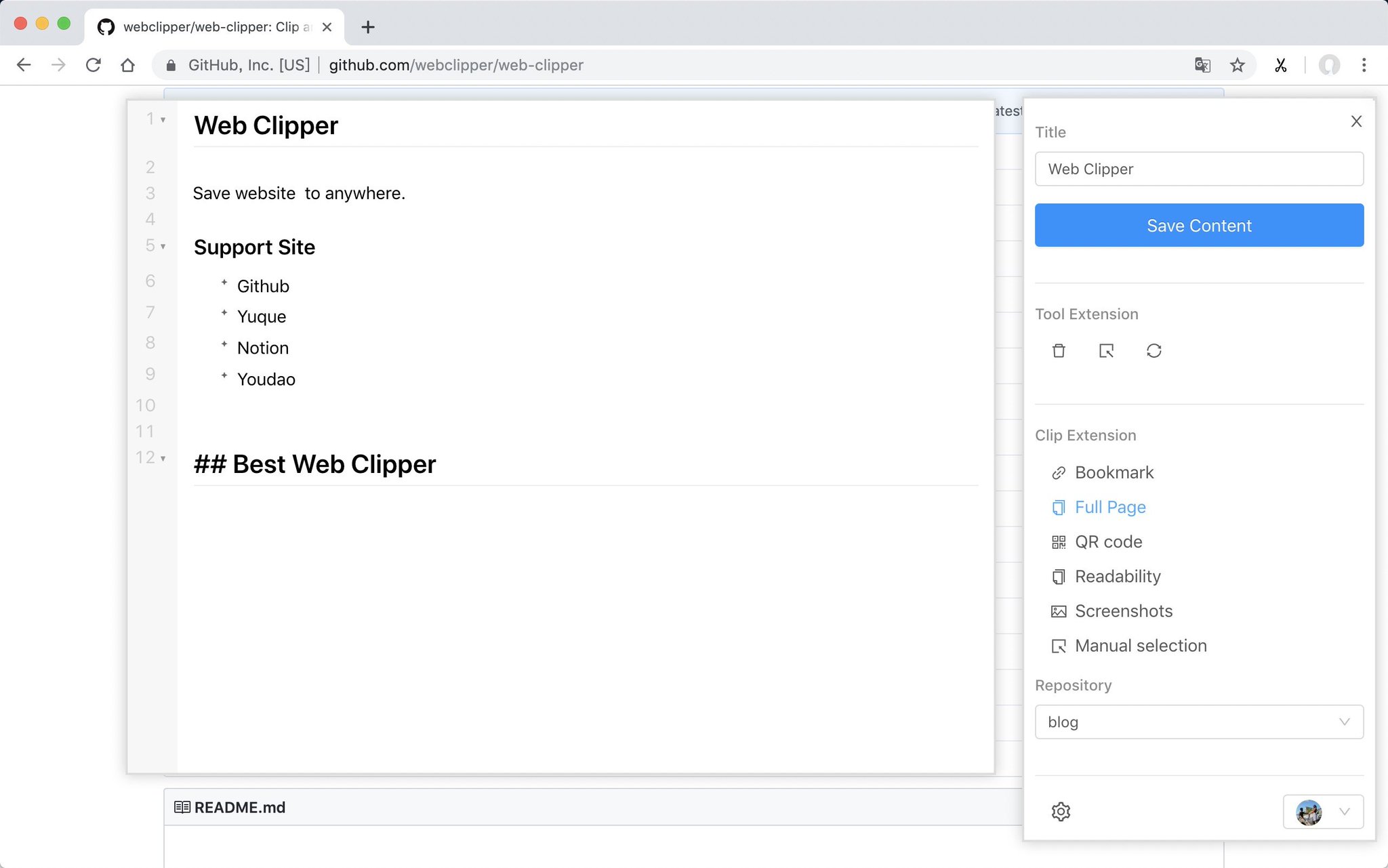Click the trash icon under Tool Extension
1388x868 pixels.
(1059, 351)
